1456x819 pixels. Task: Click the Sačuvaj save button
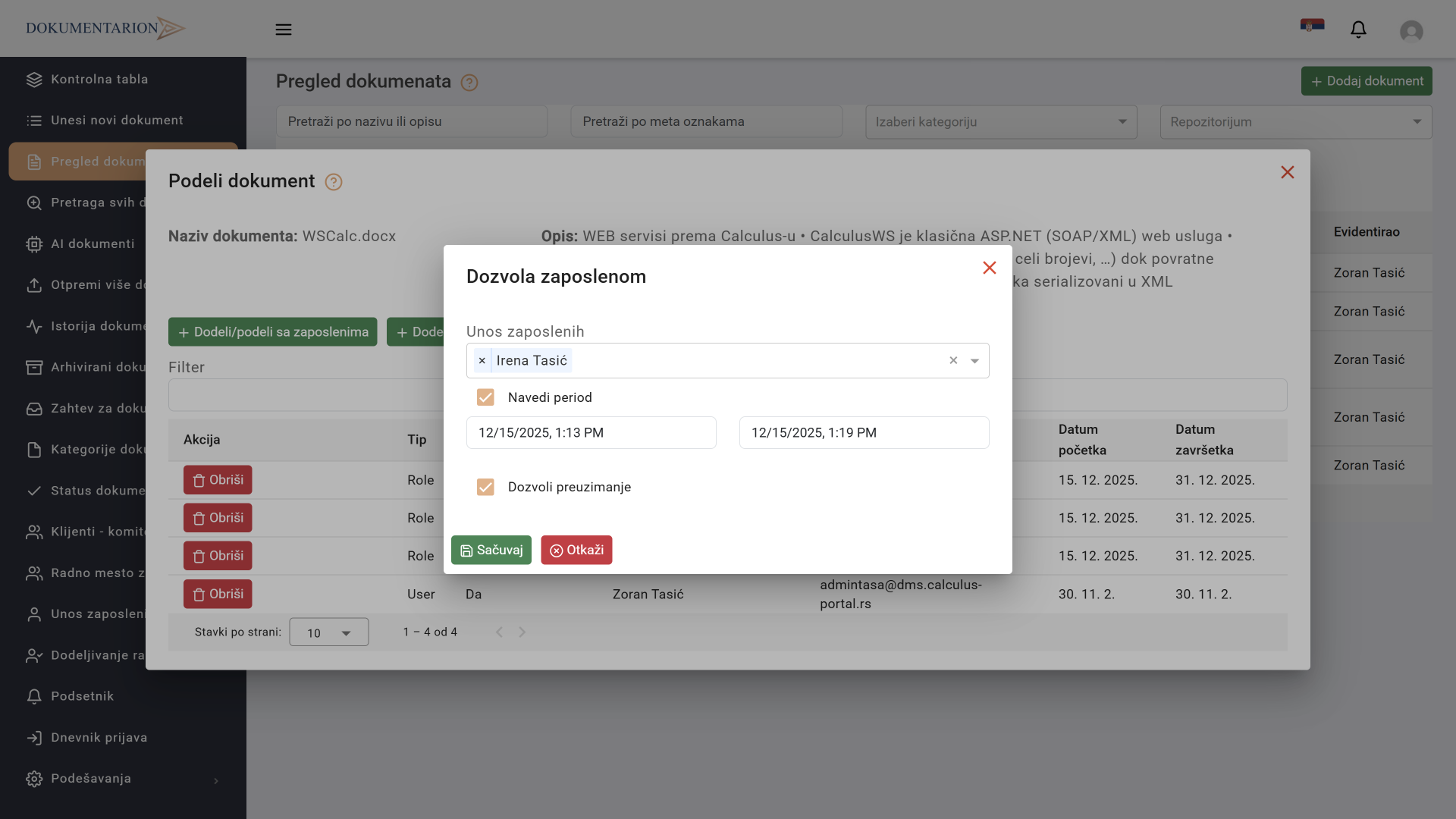click(x=491, y=551)
